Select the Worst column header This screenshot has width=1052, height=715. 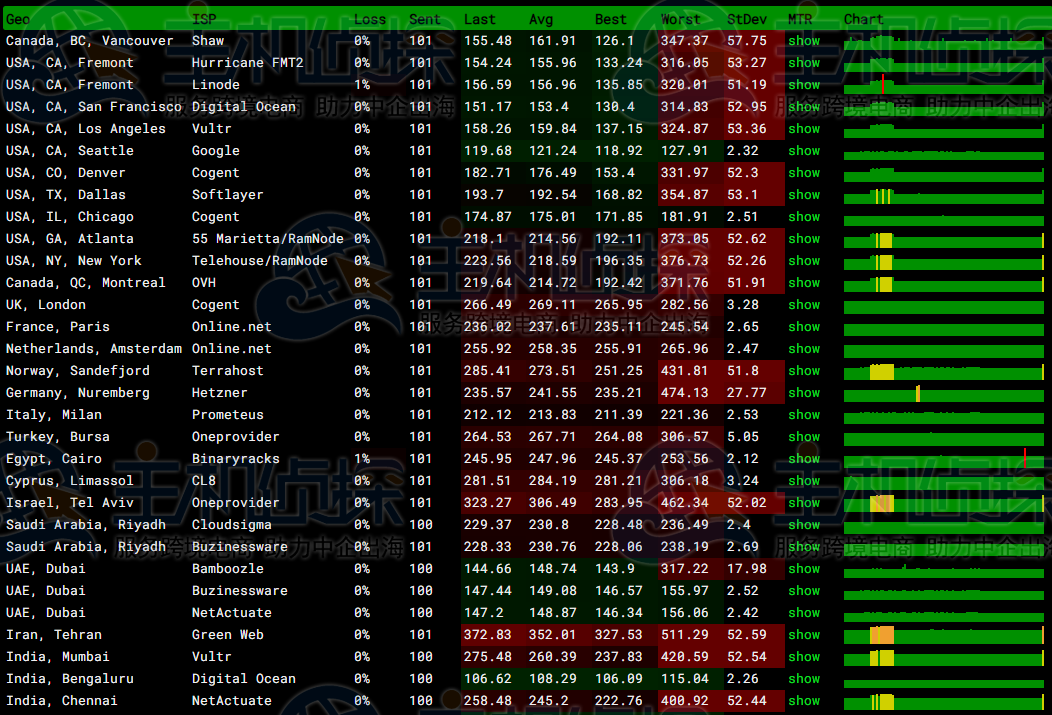coord(680,19)
